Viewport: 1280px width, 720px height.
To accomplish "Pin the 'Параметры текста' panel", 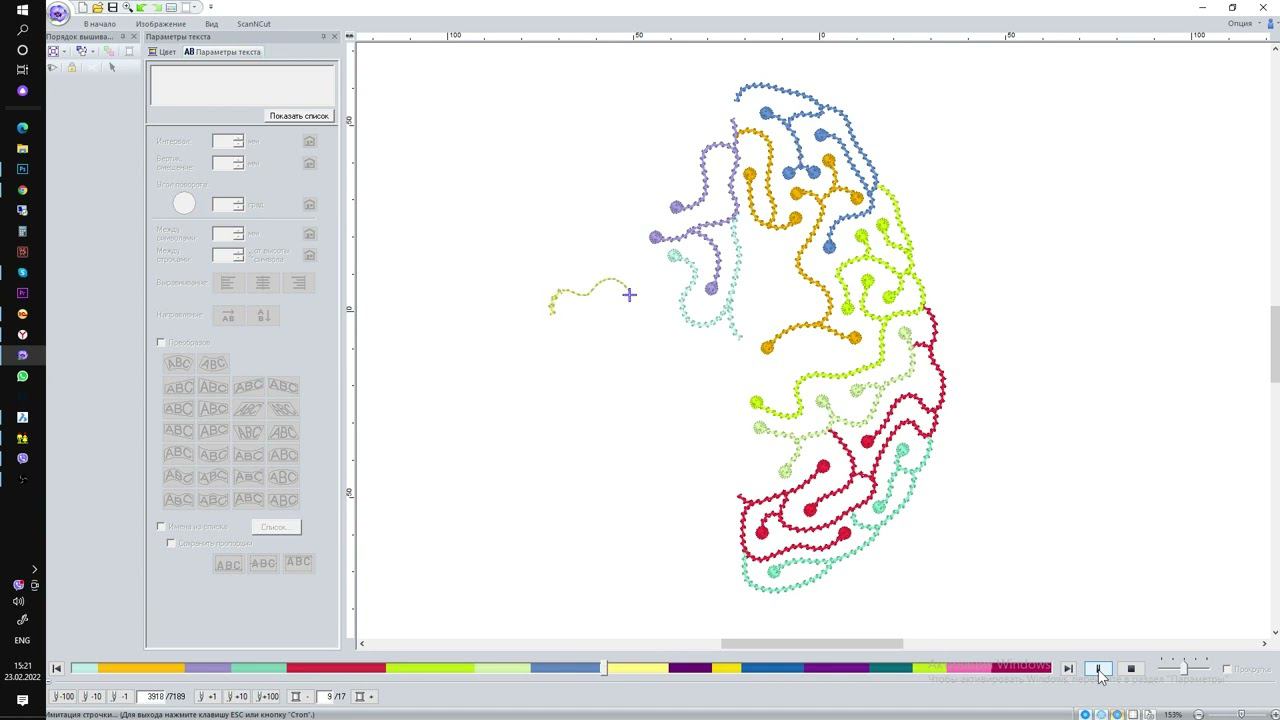I will [323, 37].
